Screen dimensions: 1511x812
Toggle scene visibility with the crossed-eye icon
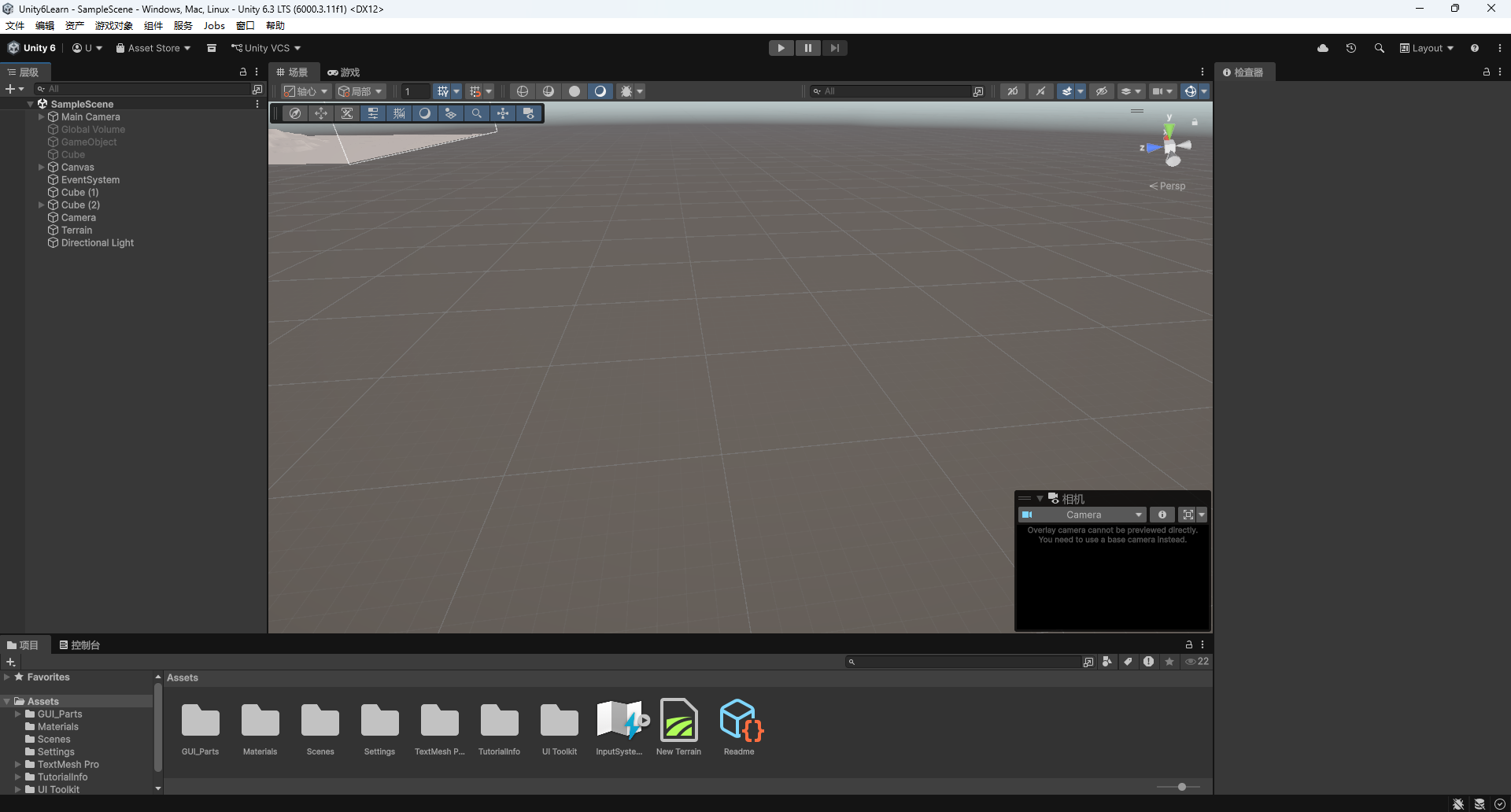tap(1102, 91)
